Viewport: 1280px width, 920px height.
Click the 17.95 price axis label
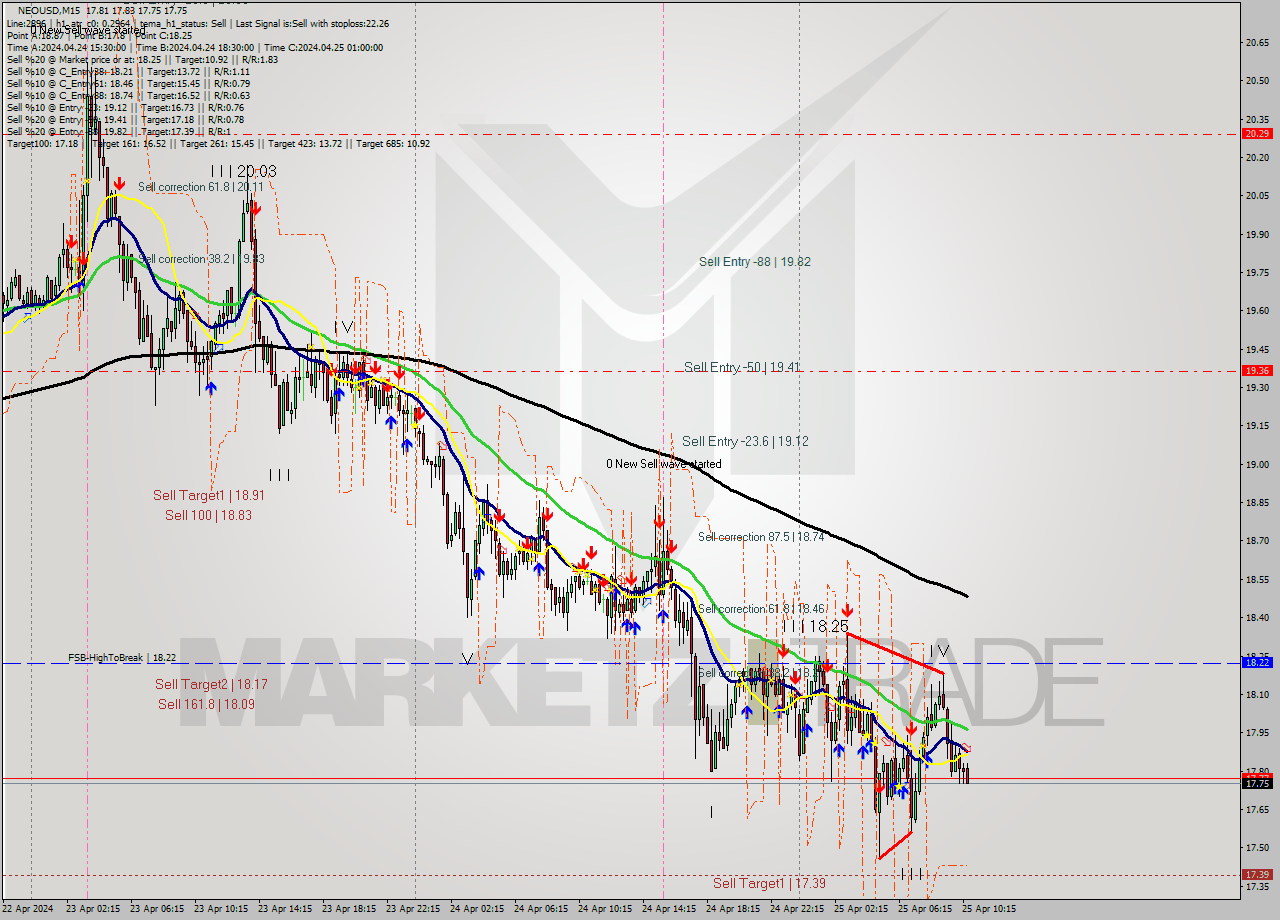coord(1257,733)
